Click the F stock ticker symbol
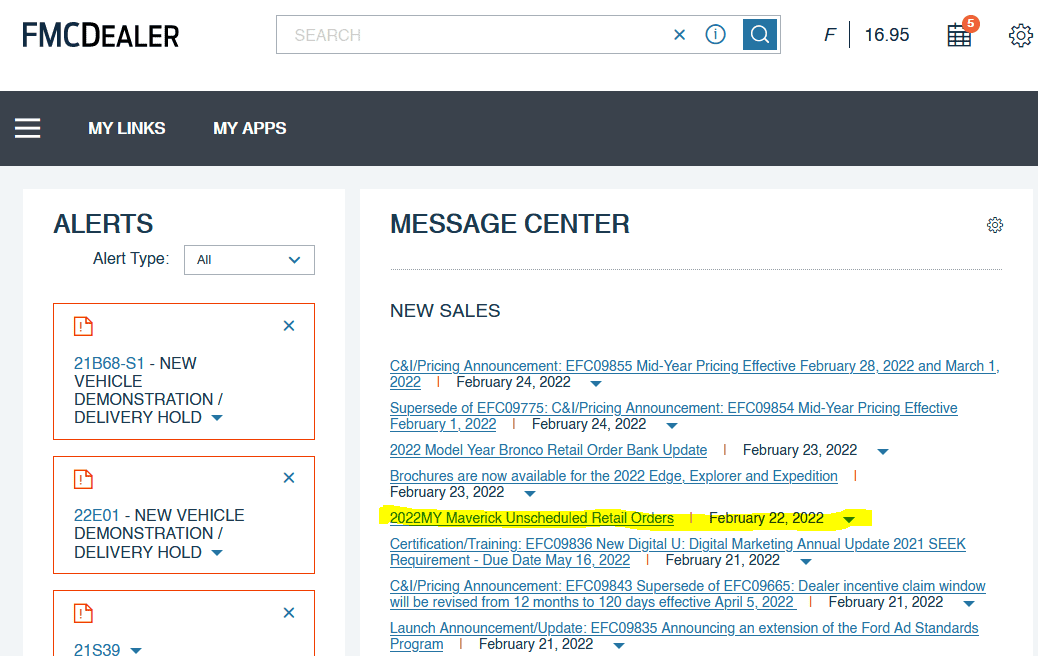The height and width of the screenshot is (656, 1038). 829,34
